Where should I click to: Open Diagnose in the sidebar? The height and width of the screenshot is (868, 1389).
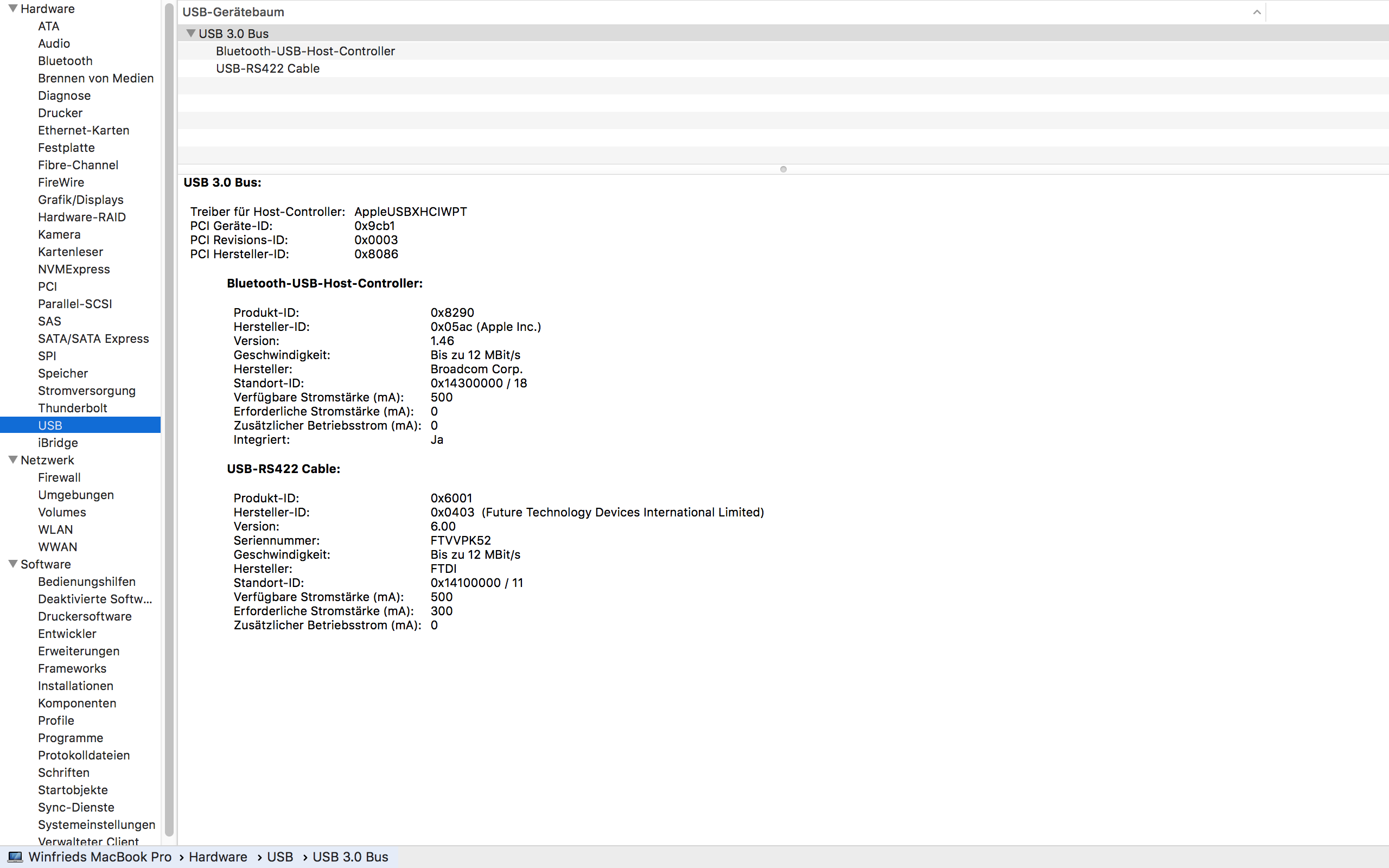[x=64, y=95]
